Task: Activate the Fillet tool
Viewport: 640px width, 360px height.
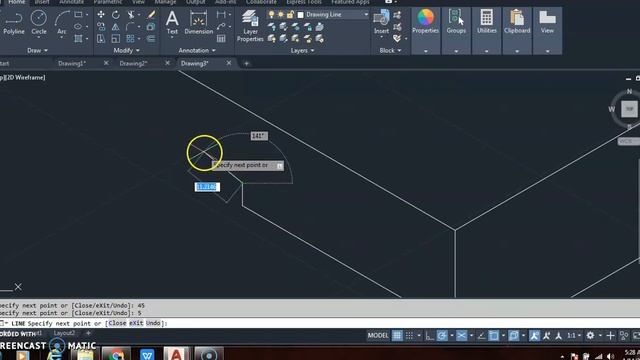Action: [130, 27]
